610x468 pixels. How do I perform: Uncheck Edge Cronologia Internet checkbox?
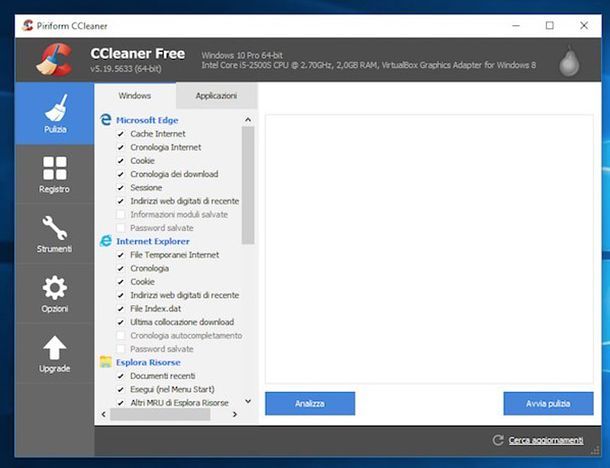pos(121,147)
